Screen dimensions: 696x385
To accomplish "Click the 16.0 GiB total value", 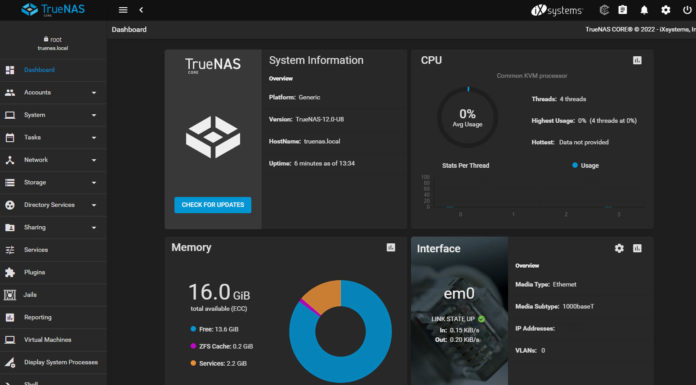I will pos(219,293).
